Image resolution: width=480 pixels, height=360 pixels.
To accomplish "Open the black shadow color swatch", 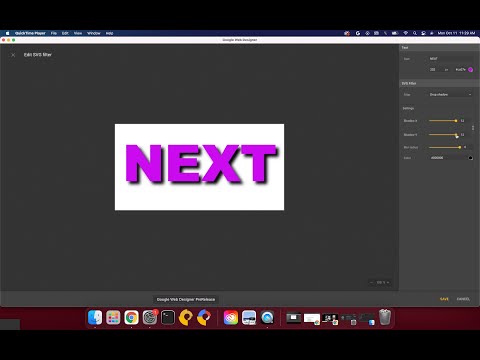I will click(470, 158).
